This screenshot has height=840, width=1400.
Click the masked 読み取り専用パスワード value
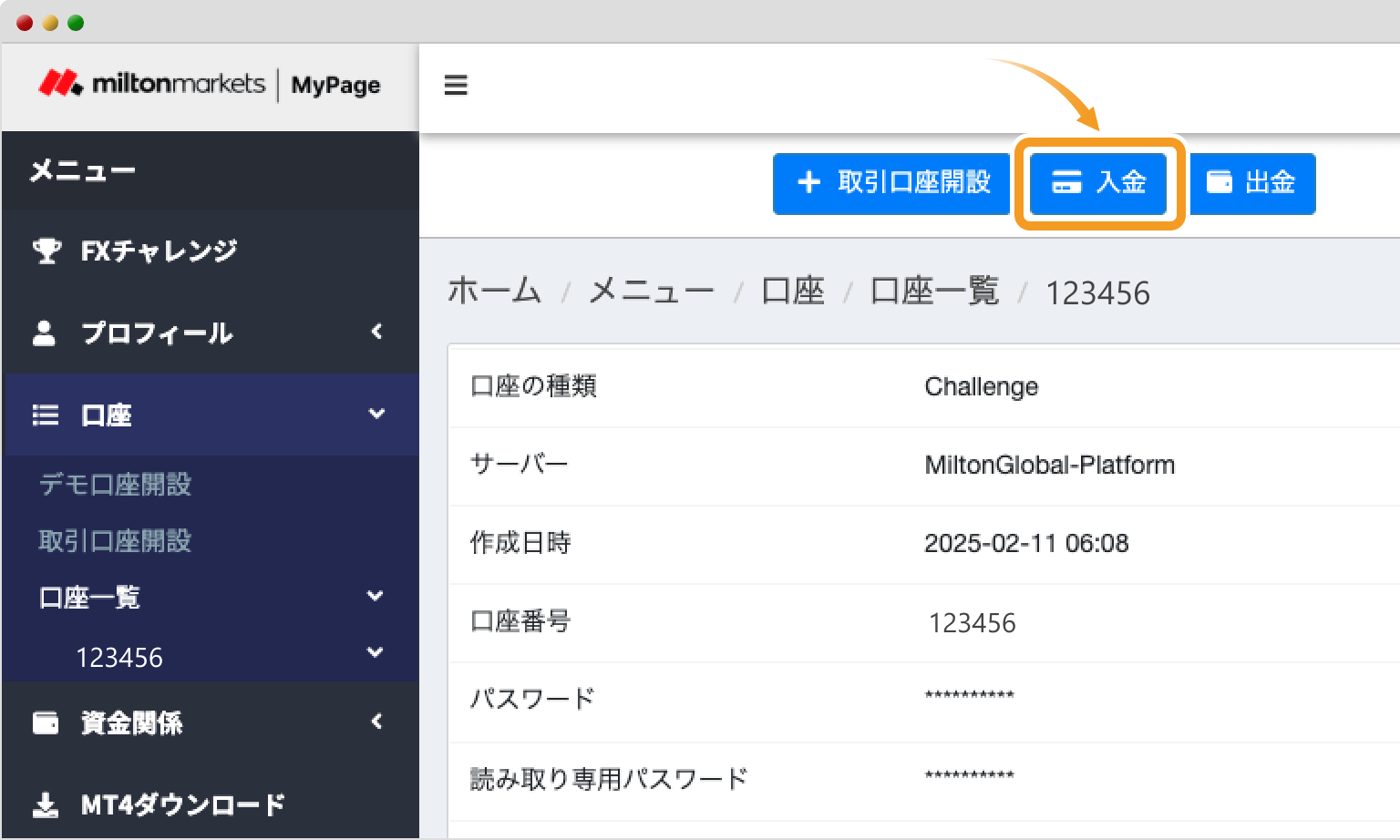point(969,776)
